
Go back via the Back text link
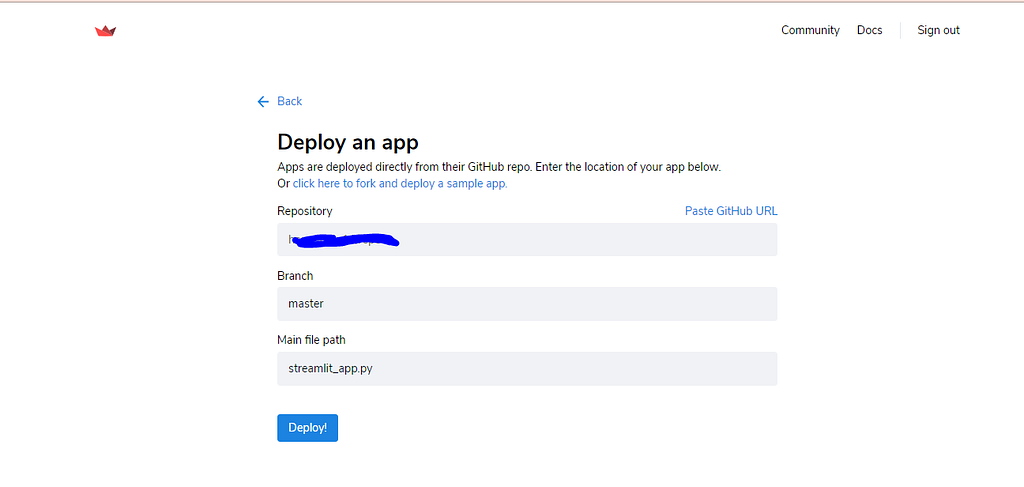coord(289,101)
